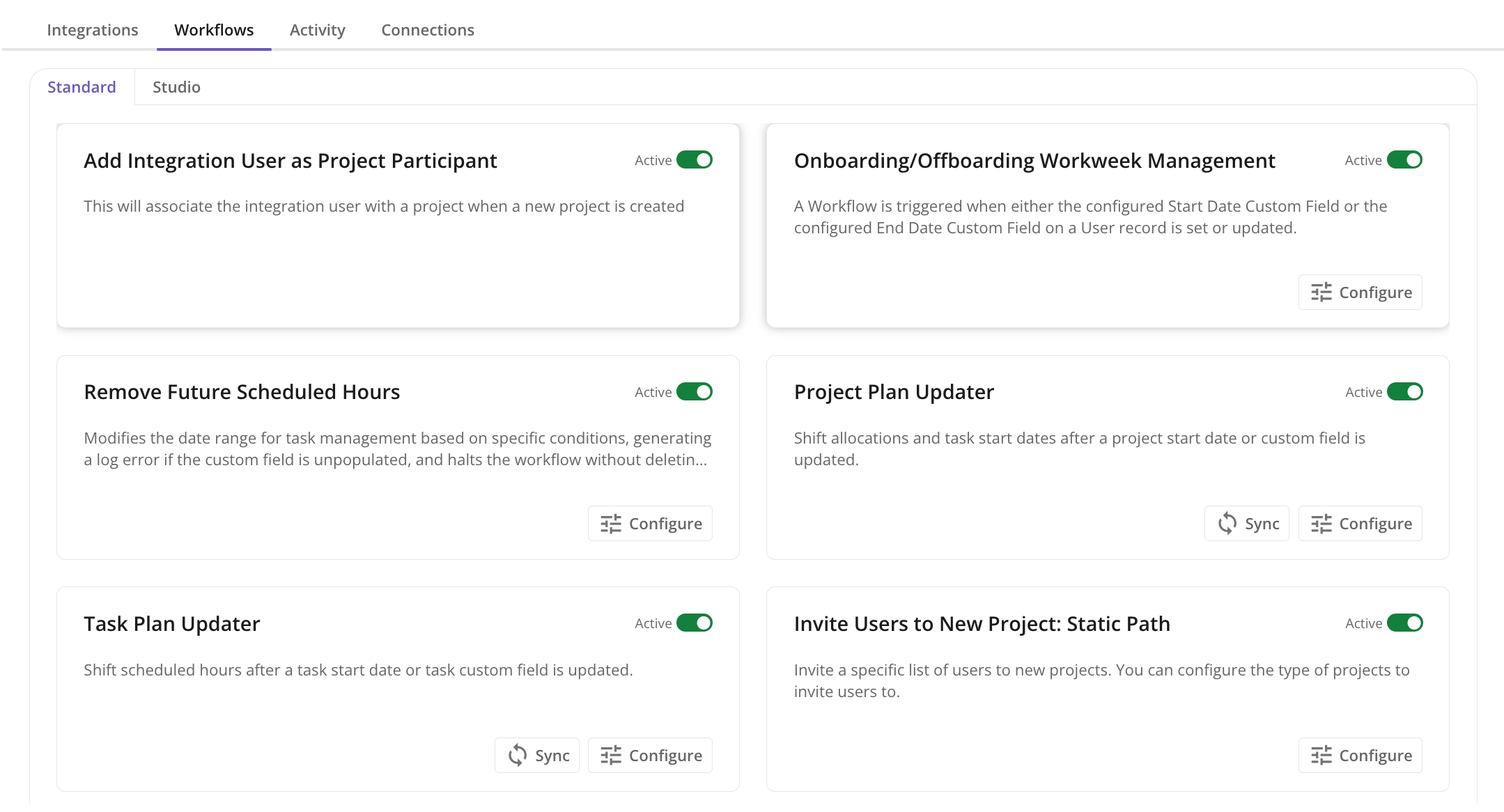Click the Task Plan Updater heading

[172, 624]
